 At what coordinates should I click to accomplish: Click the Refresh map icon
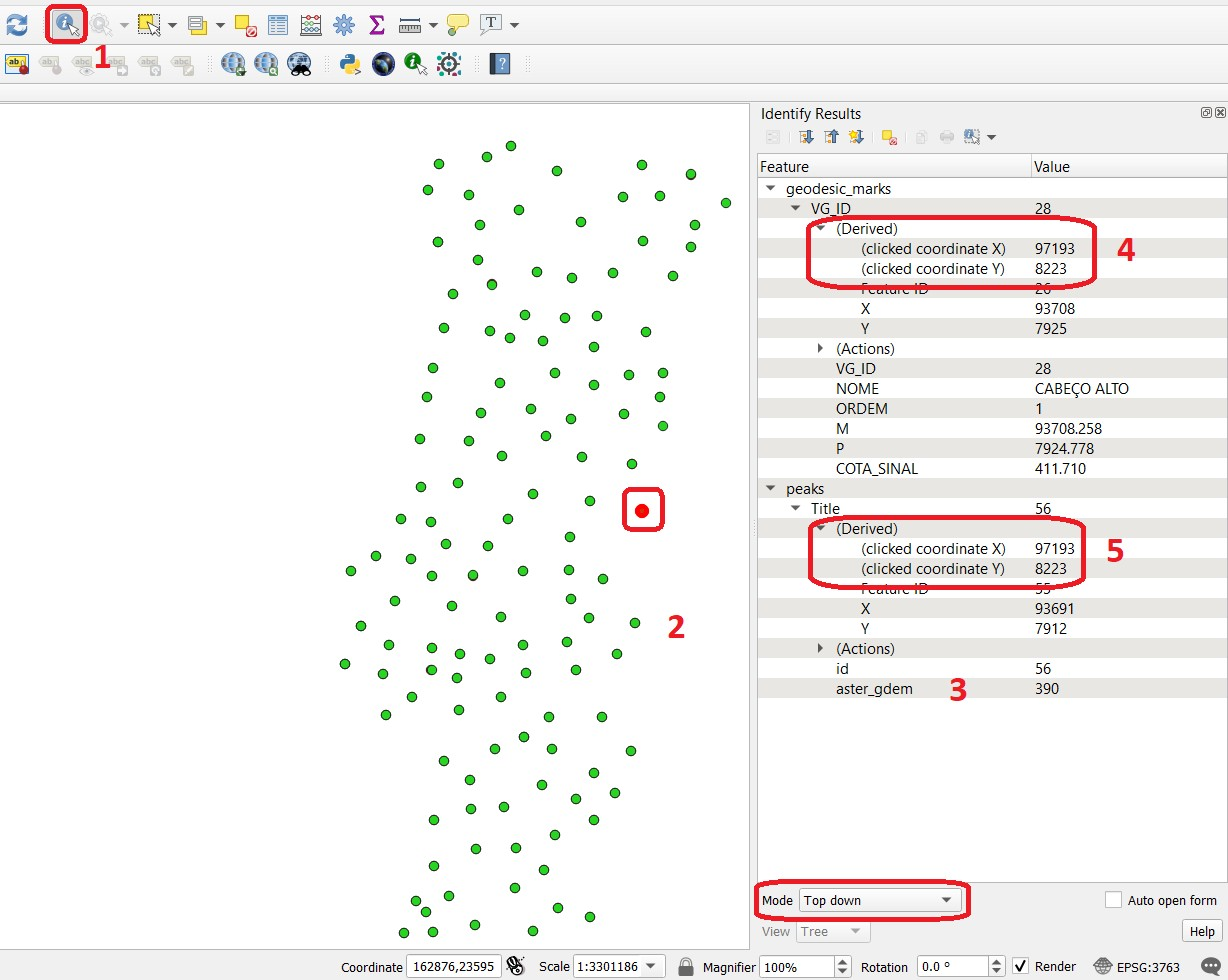tap(16, 24)
